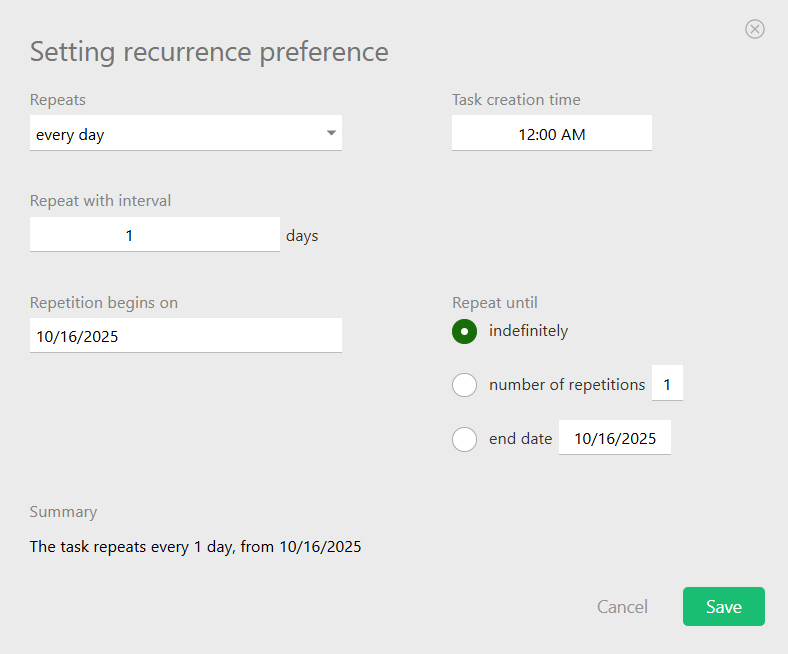Viewport: 788px width, 654px height.
Task: Click the "Setting recurrence preference" dialog title
Action: [x=209, y=52]
